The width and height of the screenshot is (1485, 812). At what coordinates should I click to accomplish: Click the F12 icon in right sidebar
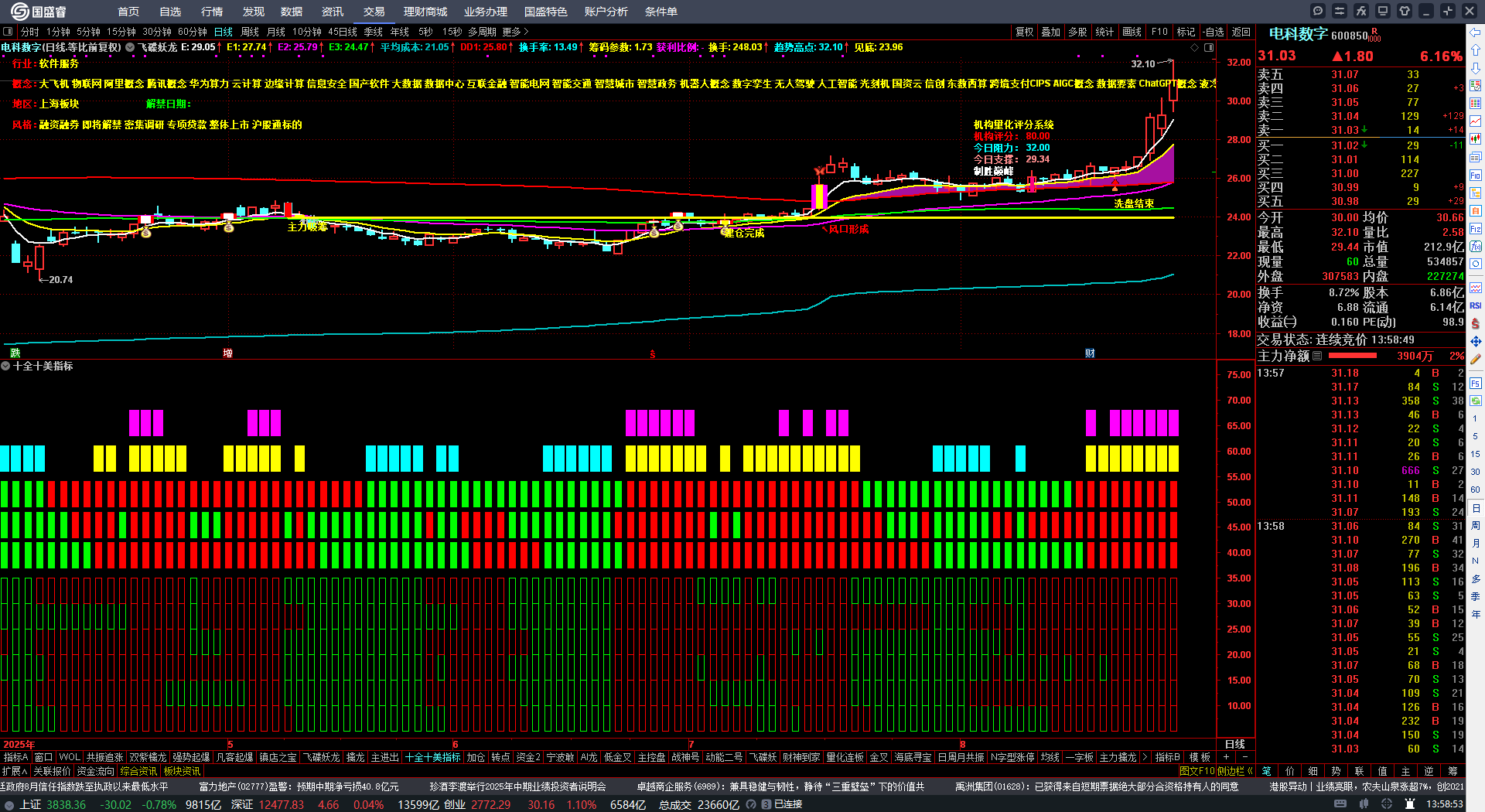[1476, 229]
